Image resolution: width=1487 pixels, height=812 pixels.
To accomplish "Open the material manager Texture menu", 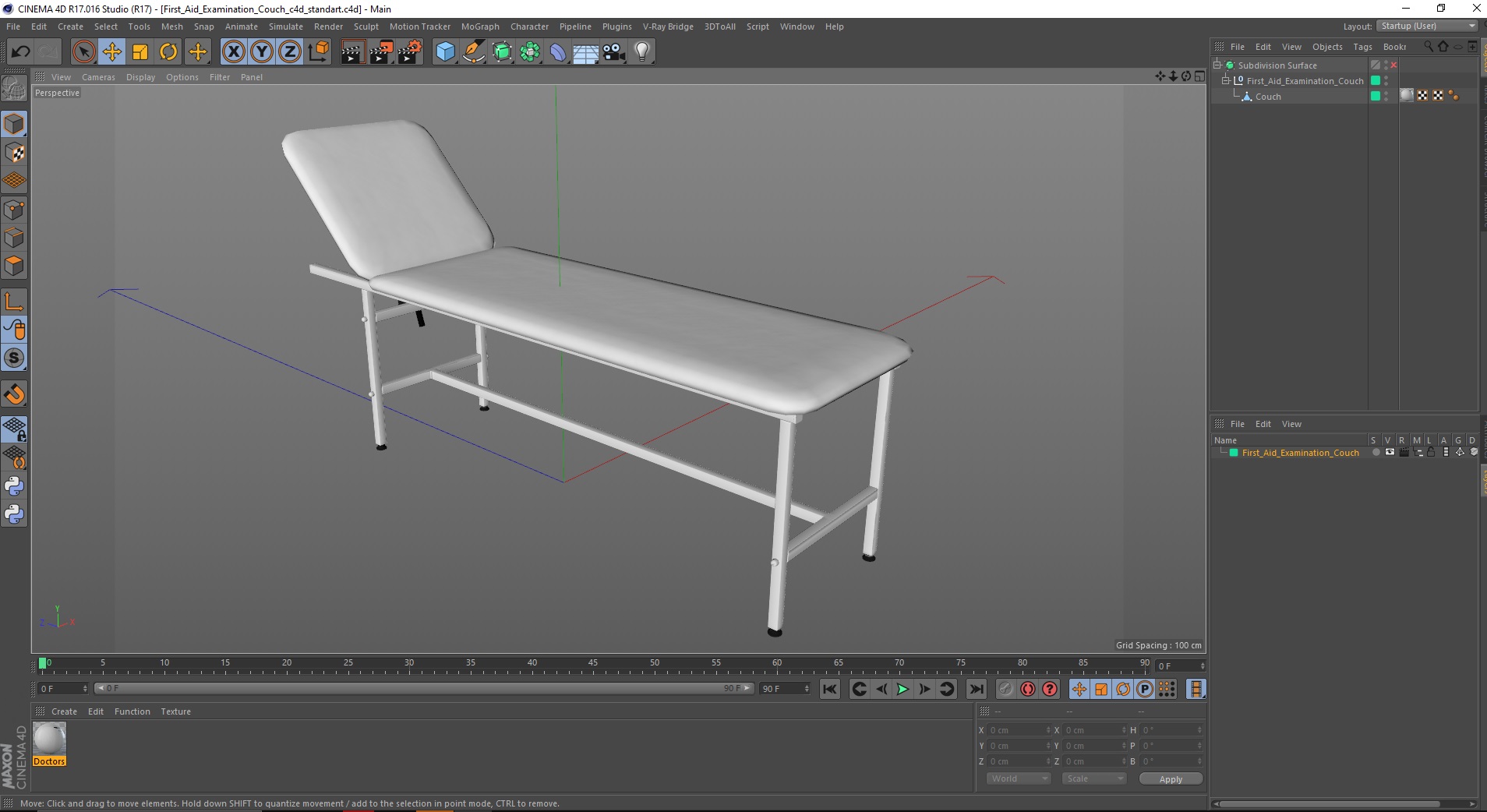I will [x=175, y=711].
